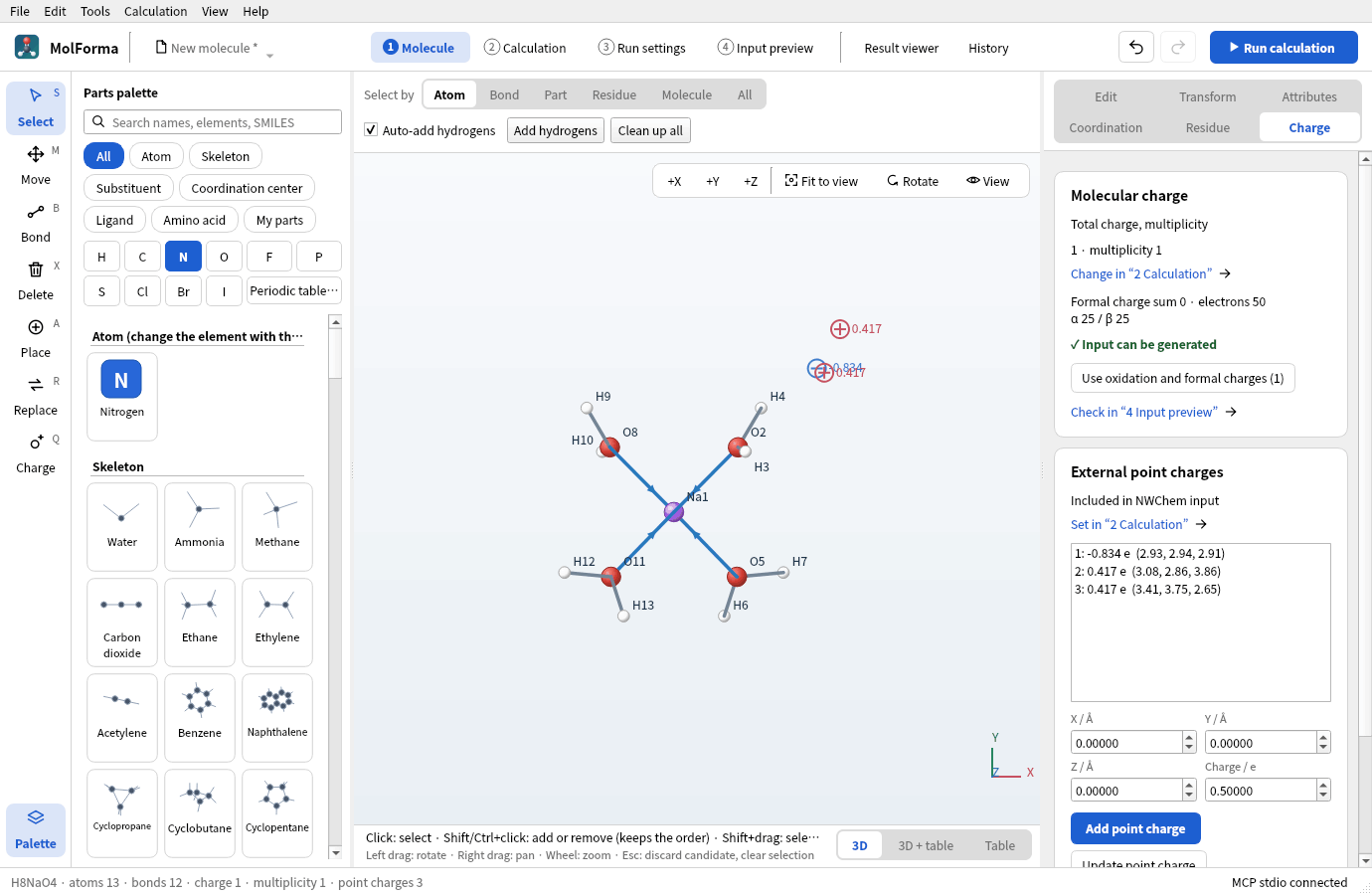Open the New molecule dropdown arrow
1372x895 pixels.
pyautogui.click(x=269, y=56)
